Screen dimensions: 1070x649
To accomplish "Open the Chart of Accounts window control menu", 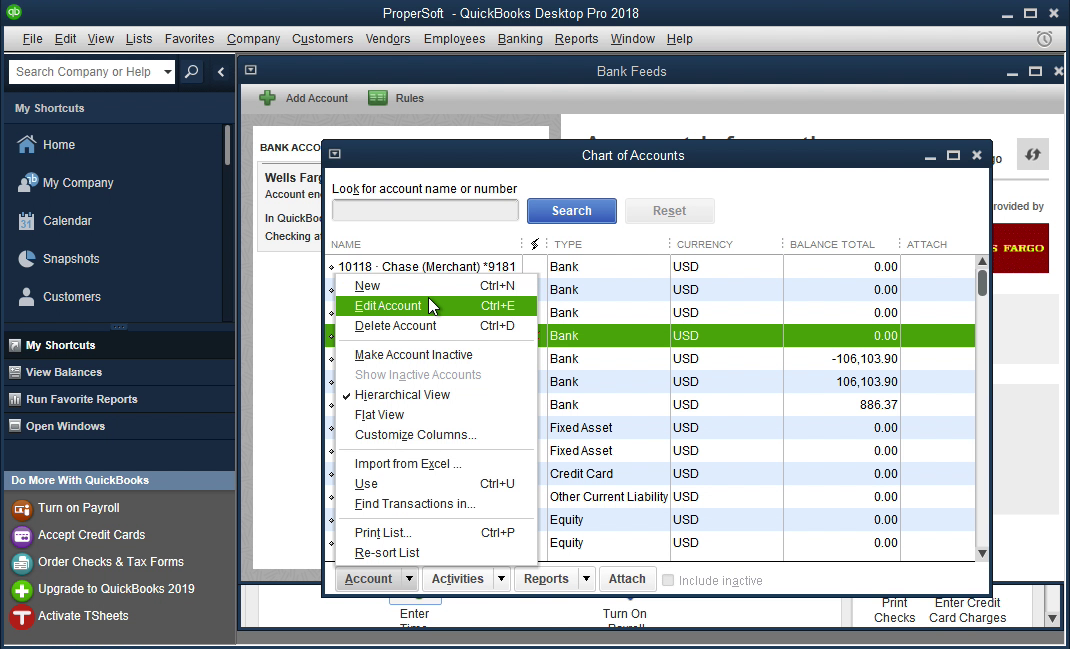I will [334, 154].
